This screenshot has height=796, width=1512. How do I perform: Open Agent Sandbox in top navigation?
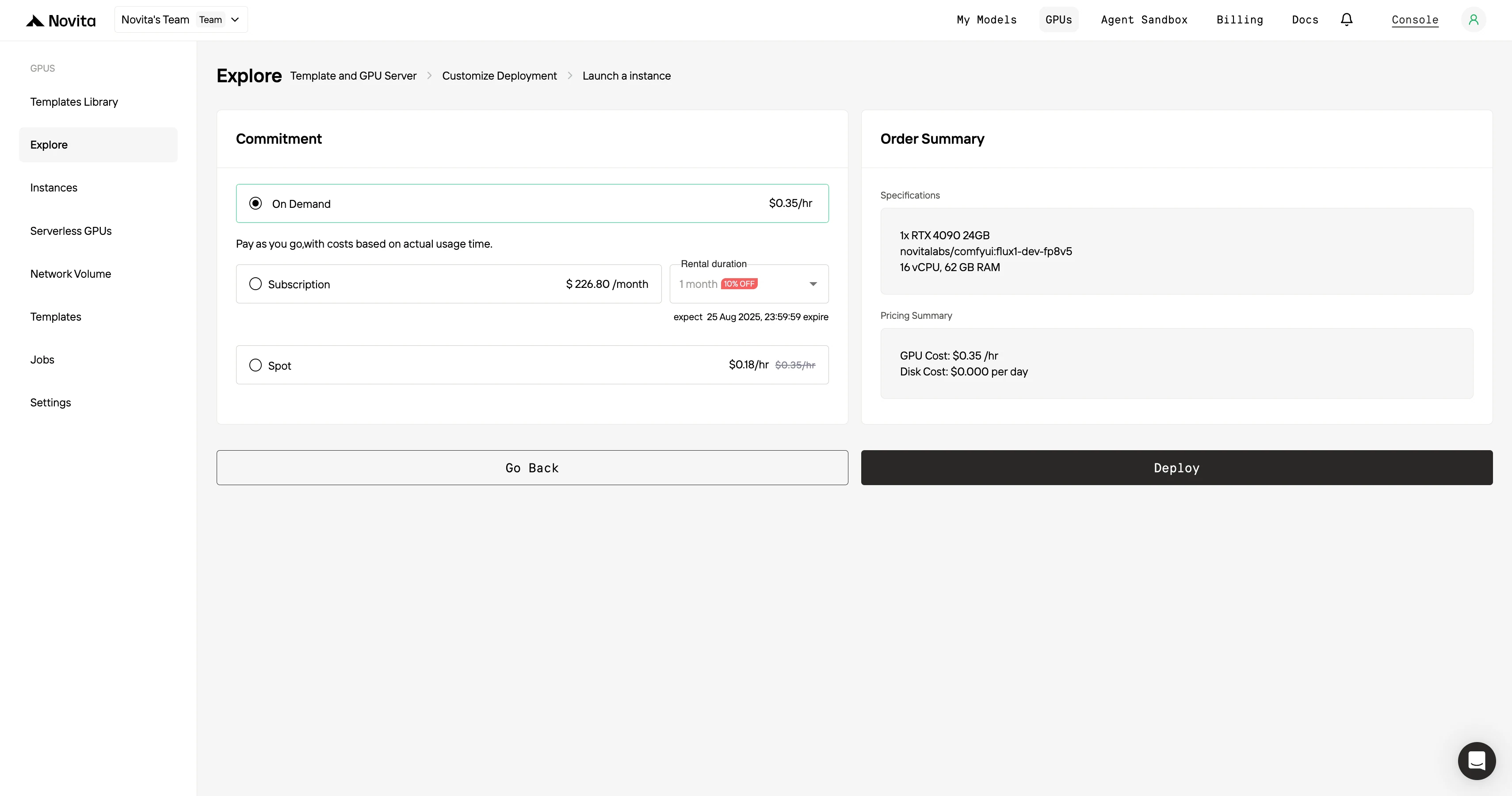pyautogui.click(x=1144, y=19)
